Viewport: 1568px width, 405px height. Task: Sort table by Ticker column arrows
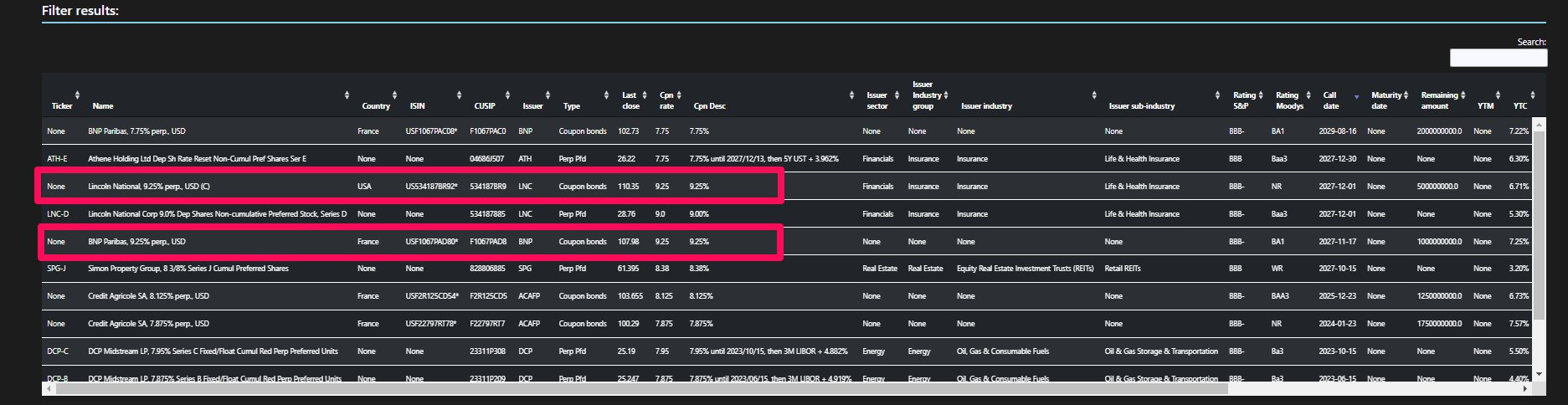click(77, 95)
